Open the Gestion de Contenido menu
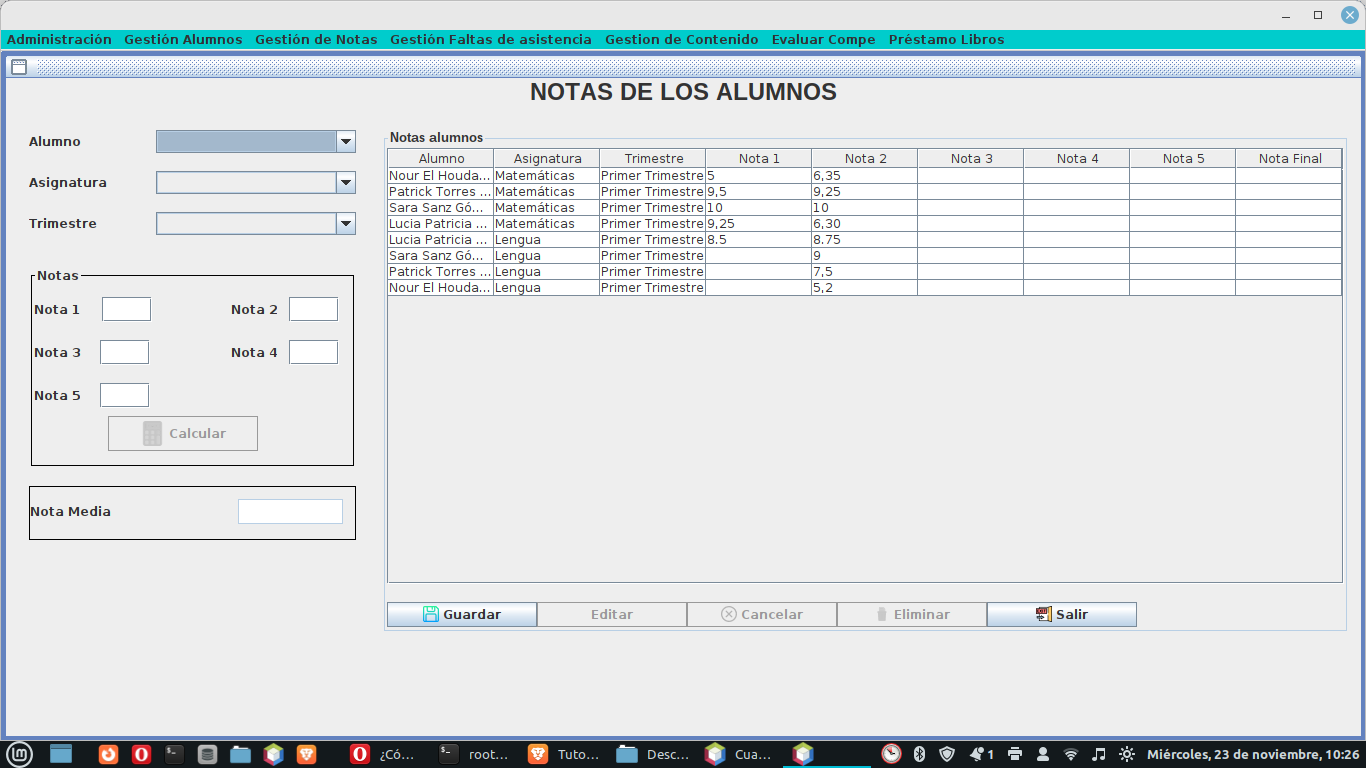 [682, 40]
